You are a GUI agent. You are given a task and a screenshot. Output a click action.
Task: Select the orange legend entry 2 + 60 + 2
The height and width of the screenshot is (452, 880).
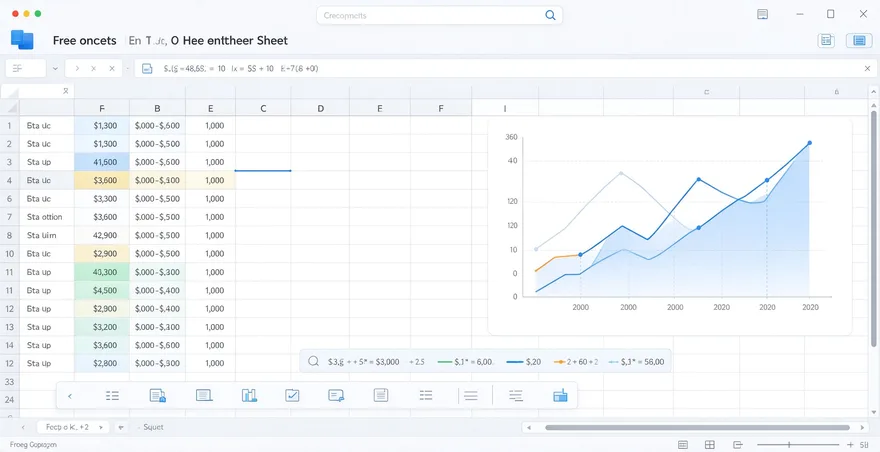tap(576, 362)
